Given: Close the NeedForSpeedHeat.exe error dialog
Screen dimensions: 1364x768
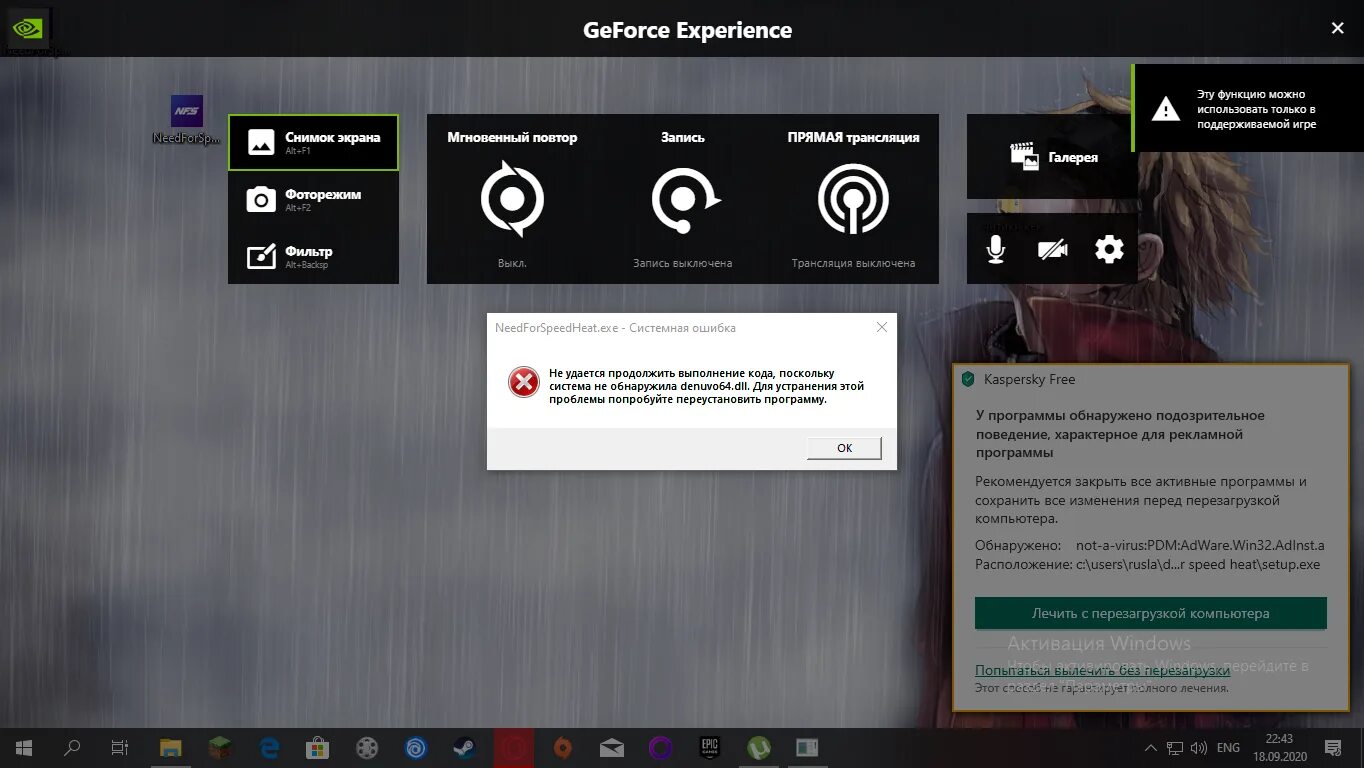Looking at the screenshot, I should click(x=881, y=327).
